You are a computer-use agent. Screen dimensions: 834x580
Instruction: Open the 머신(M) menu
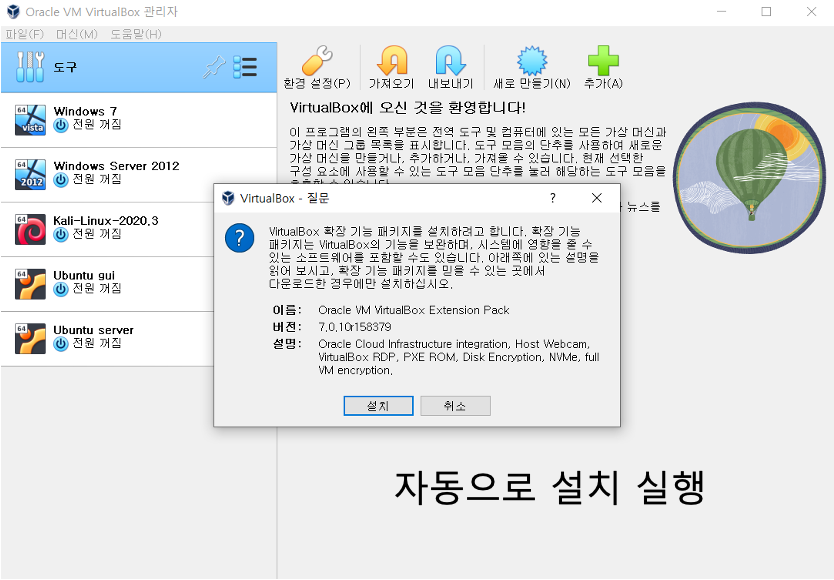(x=77, y=34)
